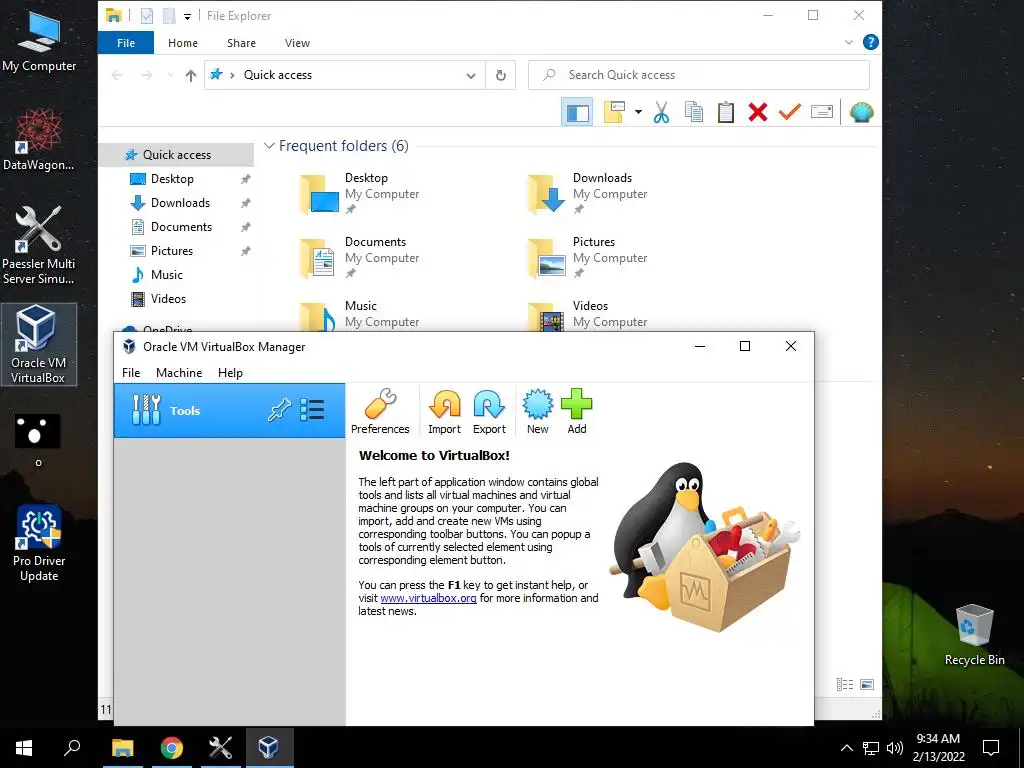
Task: Open the Tools list menu icon
Action: click(312, 410)
